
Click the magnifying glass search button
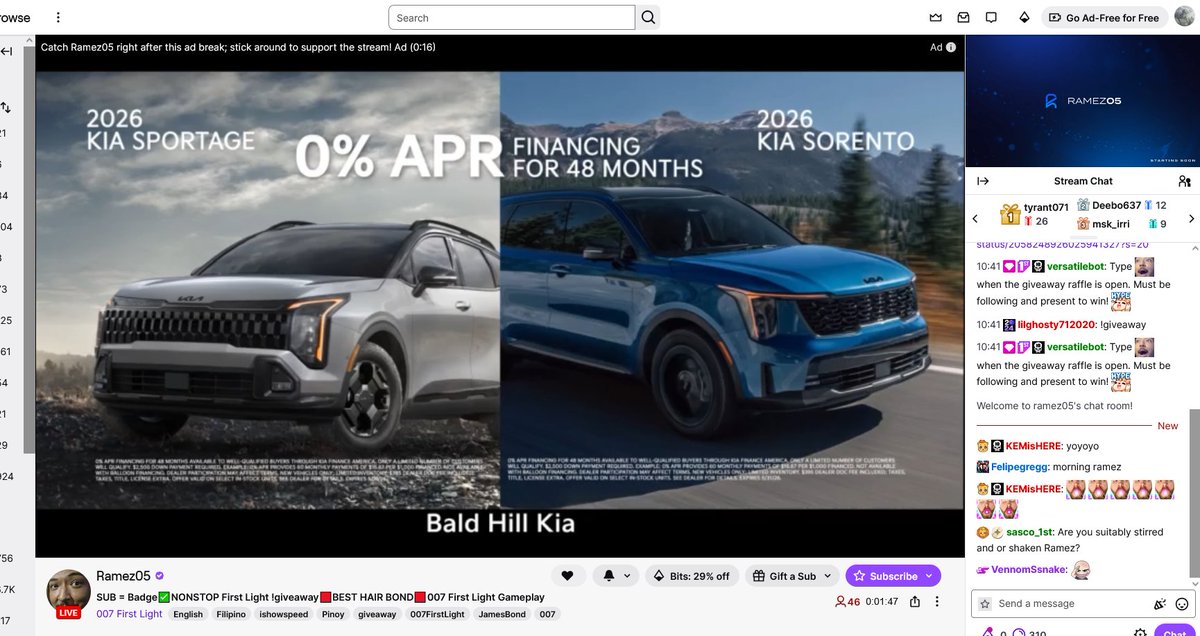pos(648,18)
